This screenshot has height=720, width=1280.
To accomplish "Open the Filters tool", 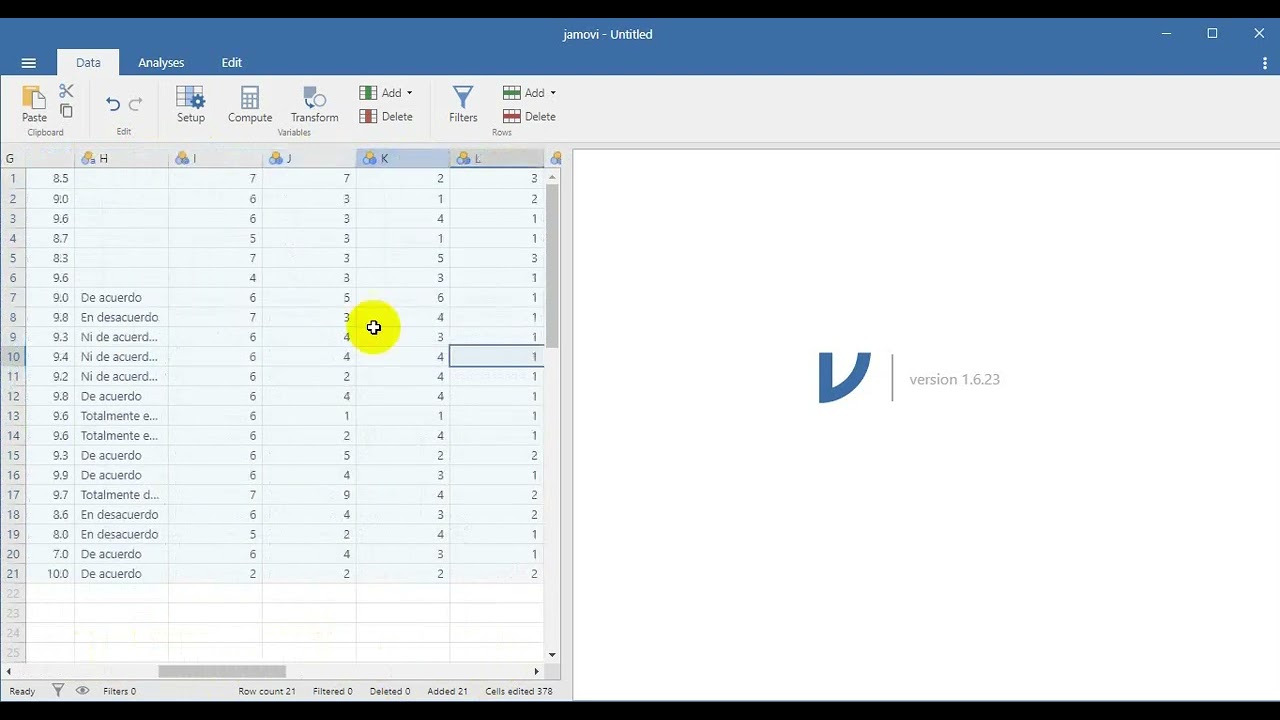I will pyautogui.click(x=463, y=104).
